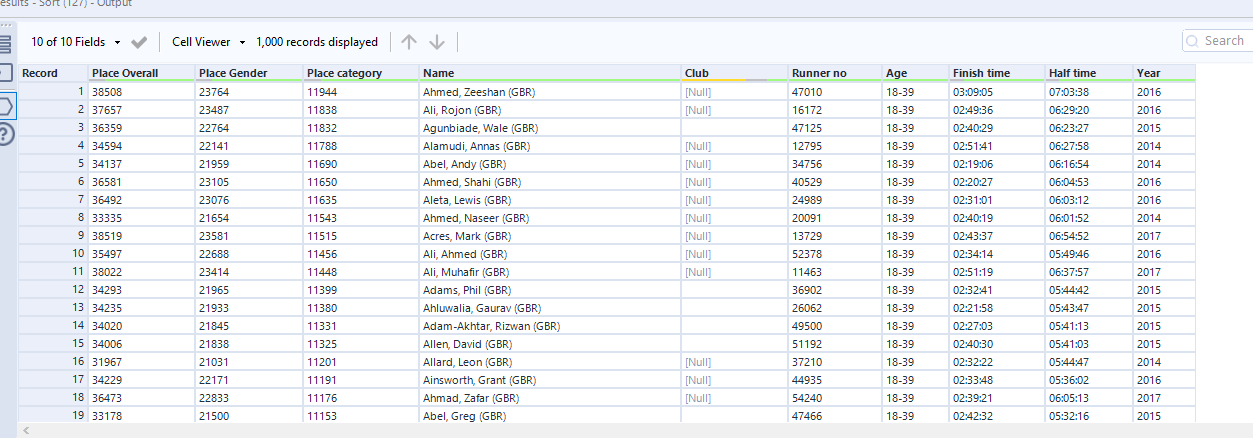Click the magnifier icon in the search box

(1193, 41)
